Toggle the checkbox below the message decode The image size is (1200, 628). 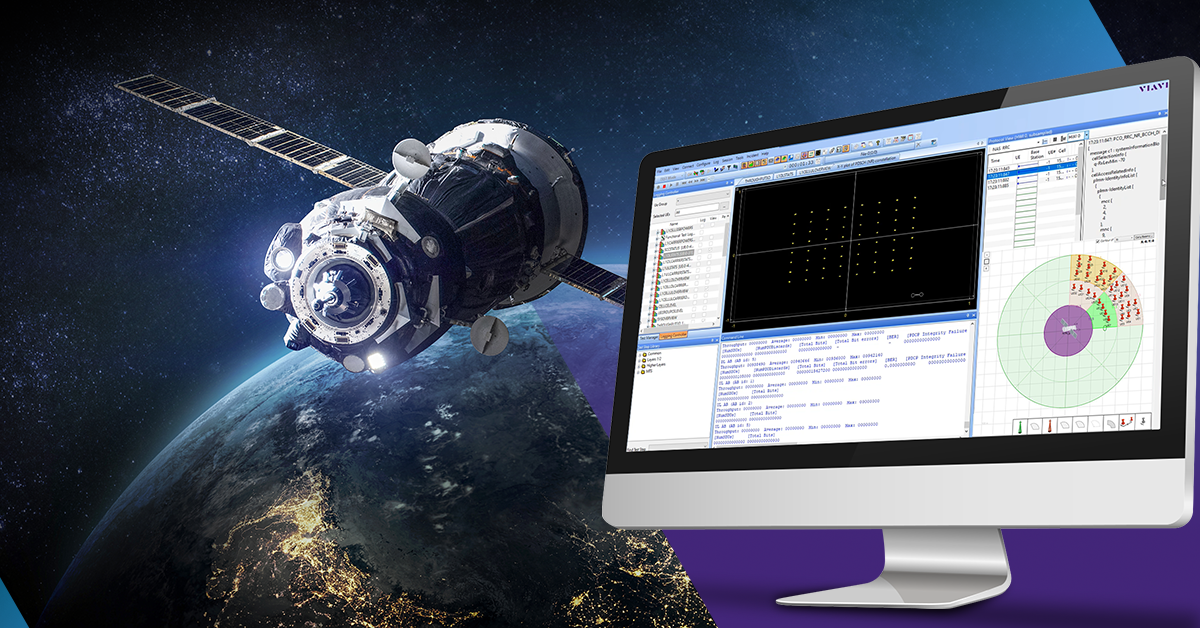click(1098, 241)
